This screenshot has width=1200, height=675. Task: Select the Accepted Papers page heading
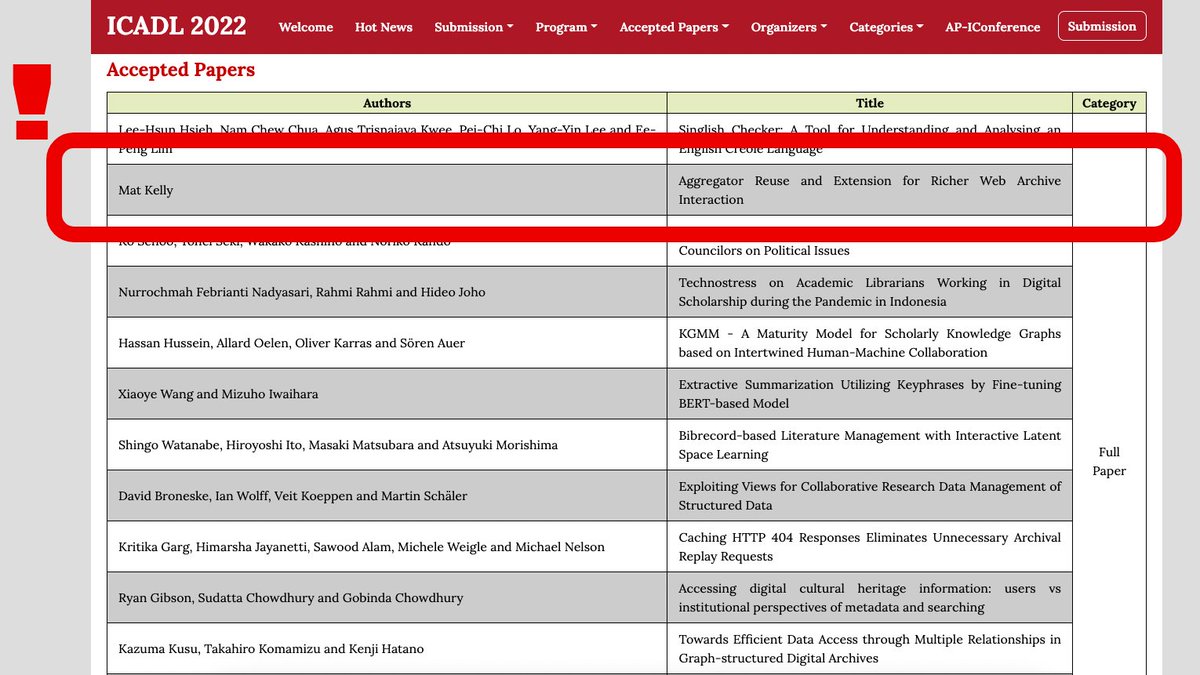tap(181, 70)
